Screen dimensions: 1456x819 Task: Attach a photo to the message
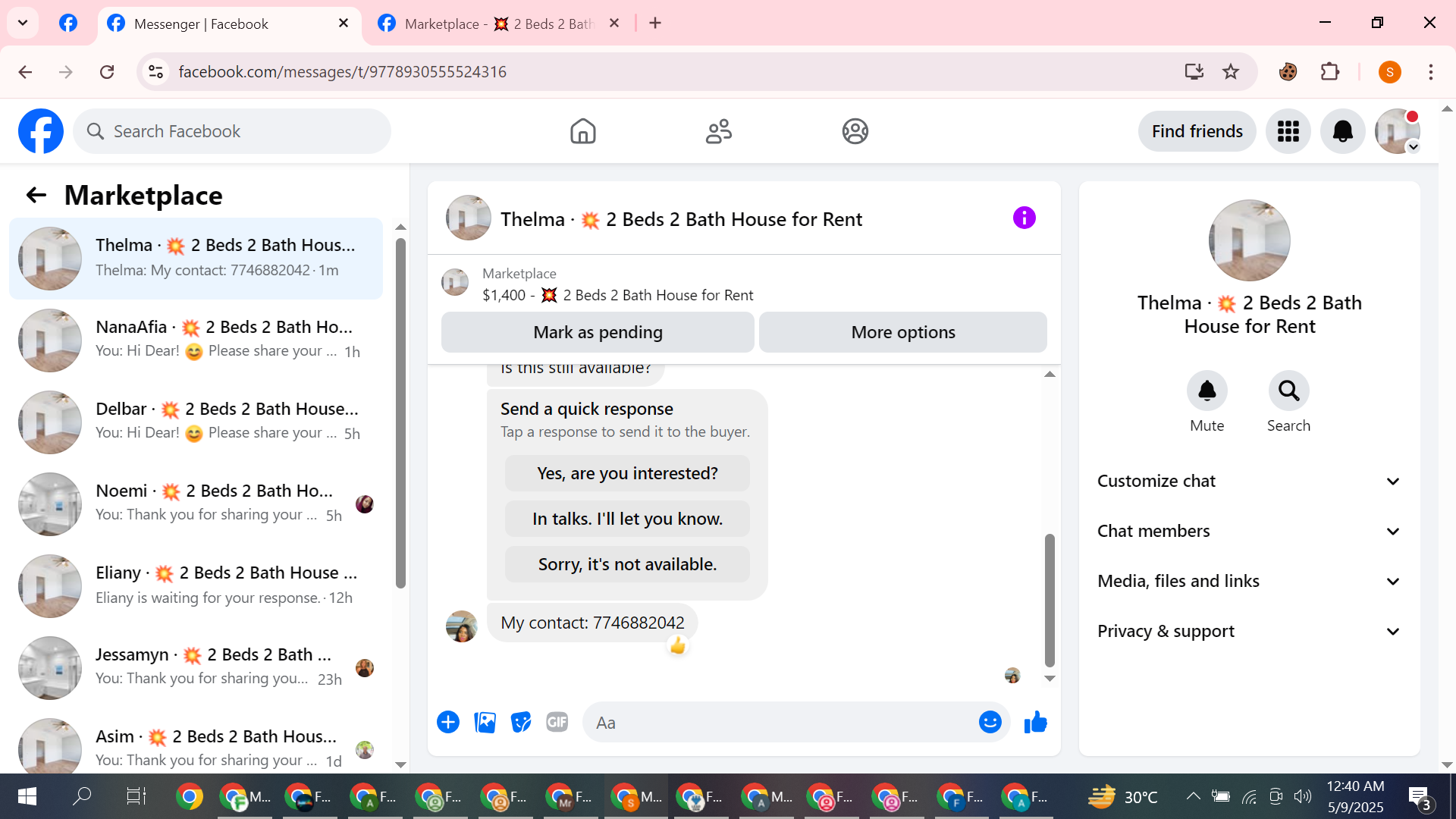(x=485, y=722)
